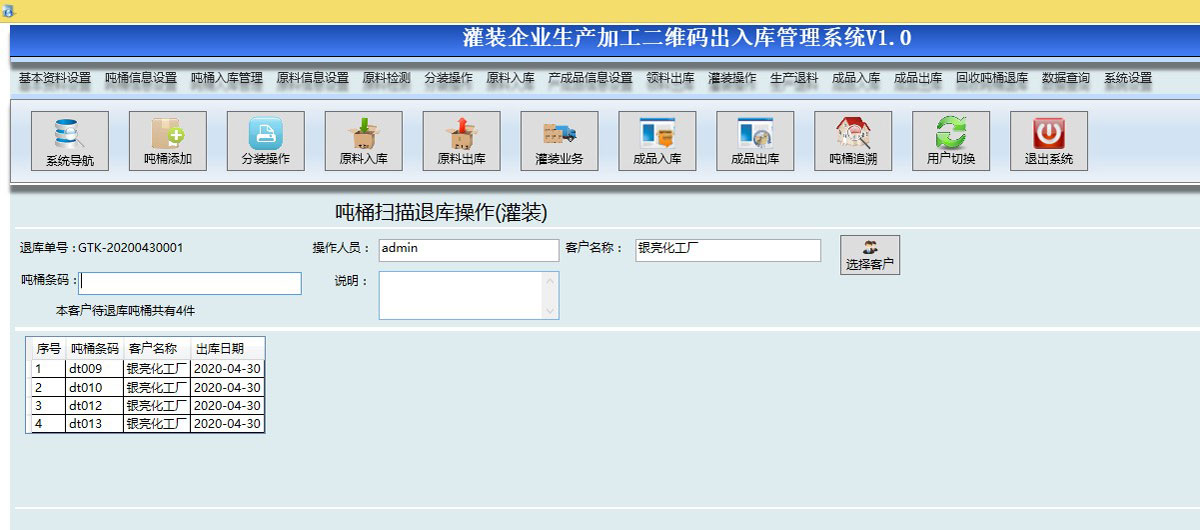Open 产成品信息设置 menu
Screen dimensions: 1200x530
tap(590, 78)
